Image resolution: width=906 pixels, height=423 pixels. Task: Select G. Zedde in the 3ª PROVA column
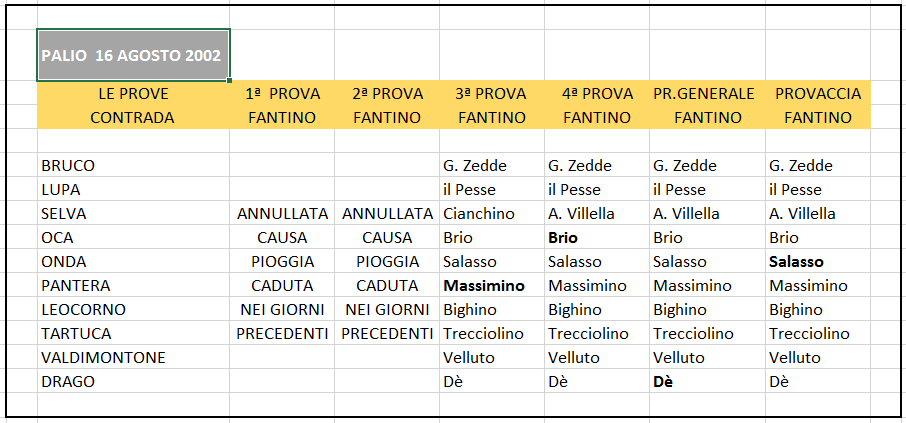click(492, 165)
